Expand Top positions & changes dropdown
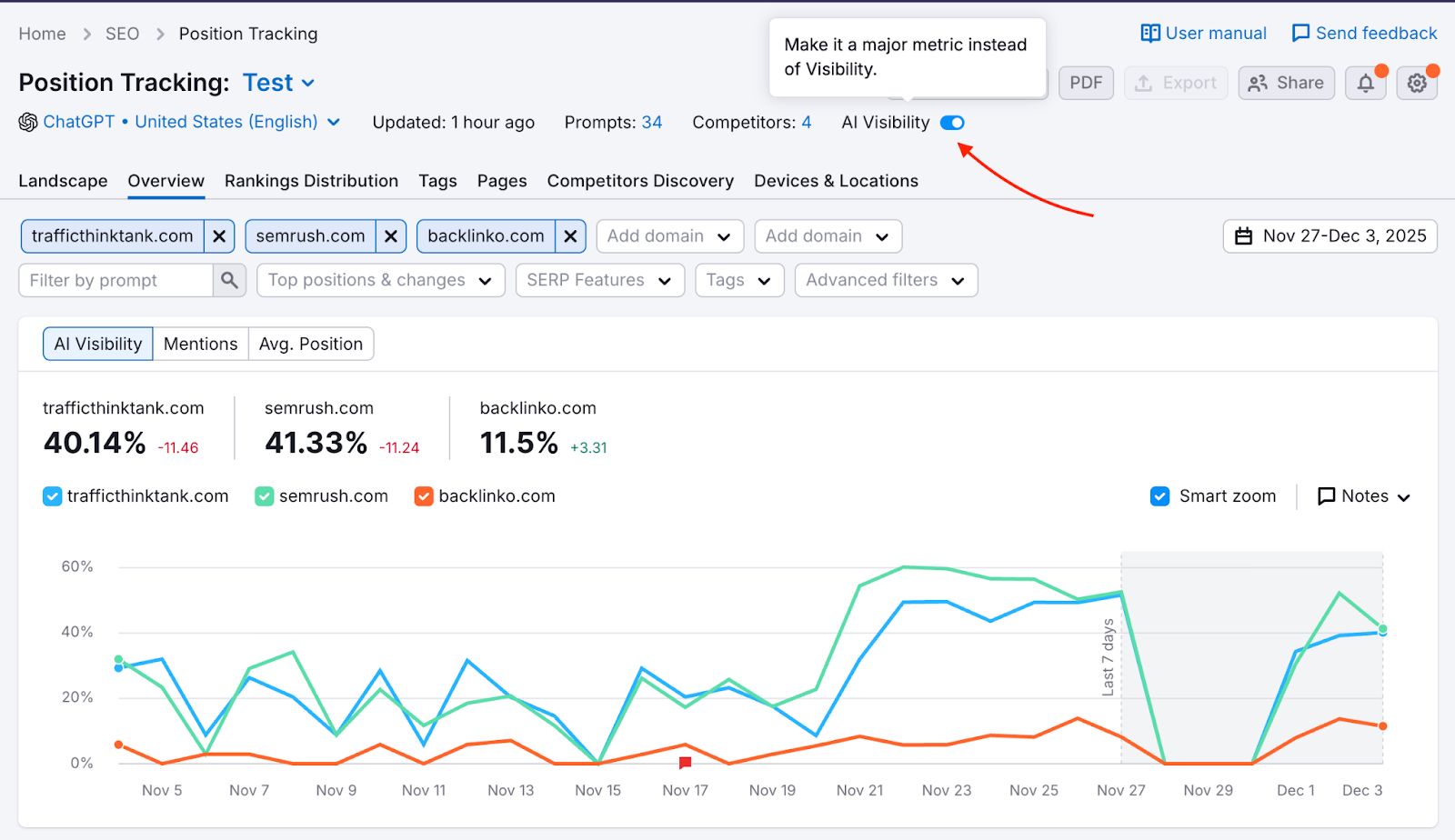This screenshot has height=840, width=1455. 379,281
